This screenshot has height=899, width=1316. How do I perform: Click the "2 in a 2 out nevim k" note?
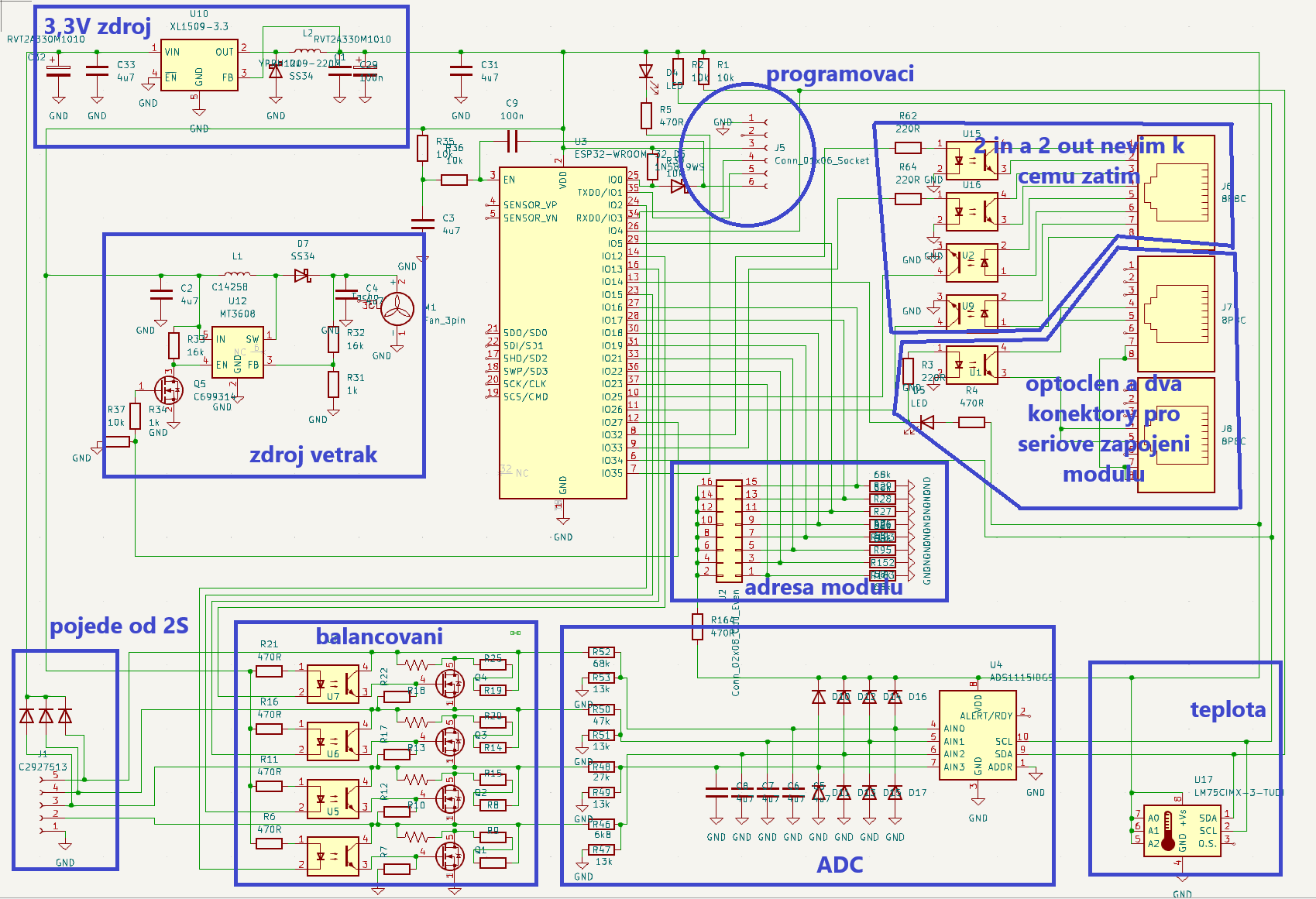(x=1079, y=146)
